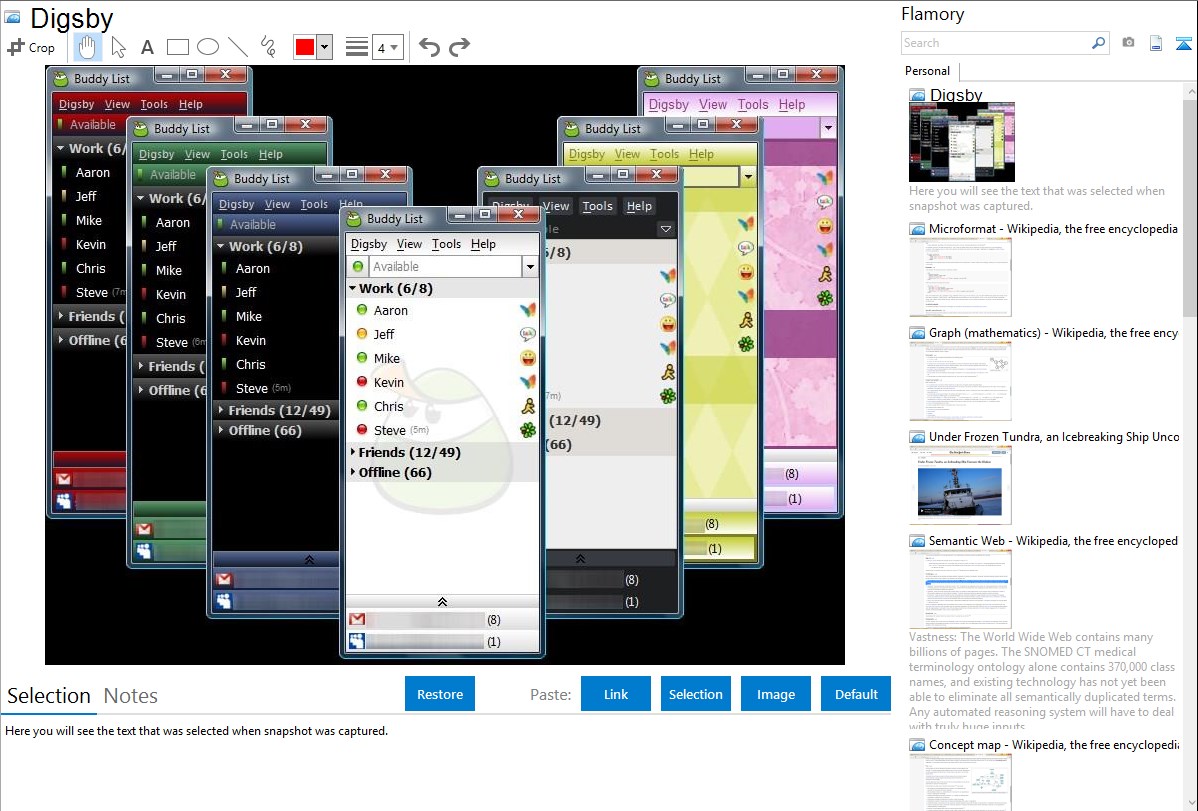Click the snapshot icon beside the Digsby title

pyautogui.click(x=12, y=17)
